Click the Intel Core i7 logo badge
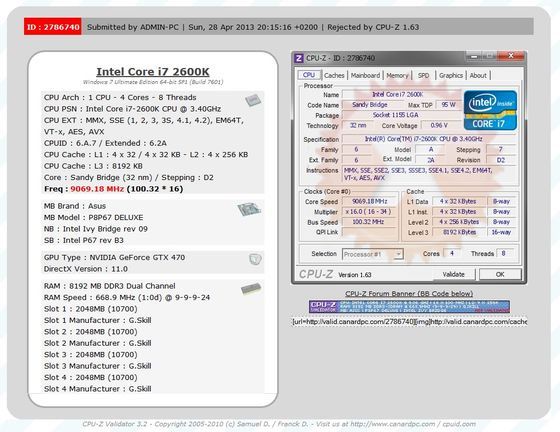This screenshot has width=560, height=432. [x=490, y=110]
